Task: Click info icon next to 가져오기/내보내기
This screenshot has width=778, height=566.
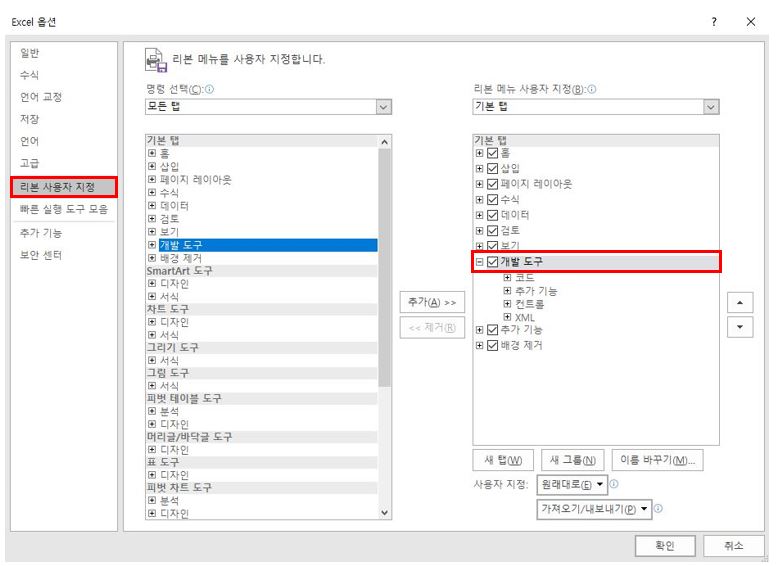Action: point(658,508)
